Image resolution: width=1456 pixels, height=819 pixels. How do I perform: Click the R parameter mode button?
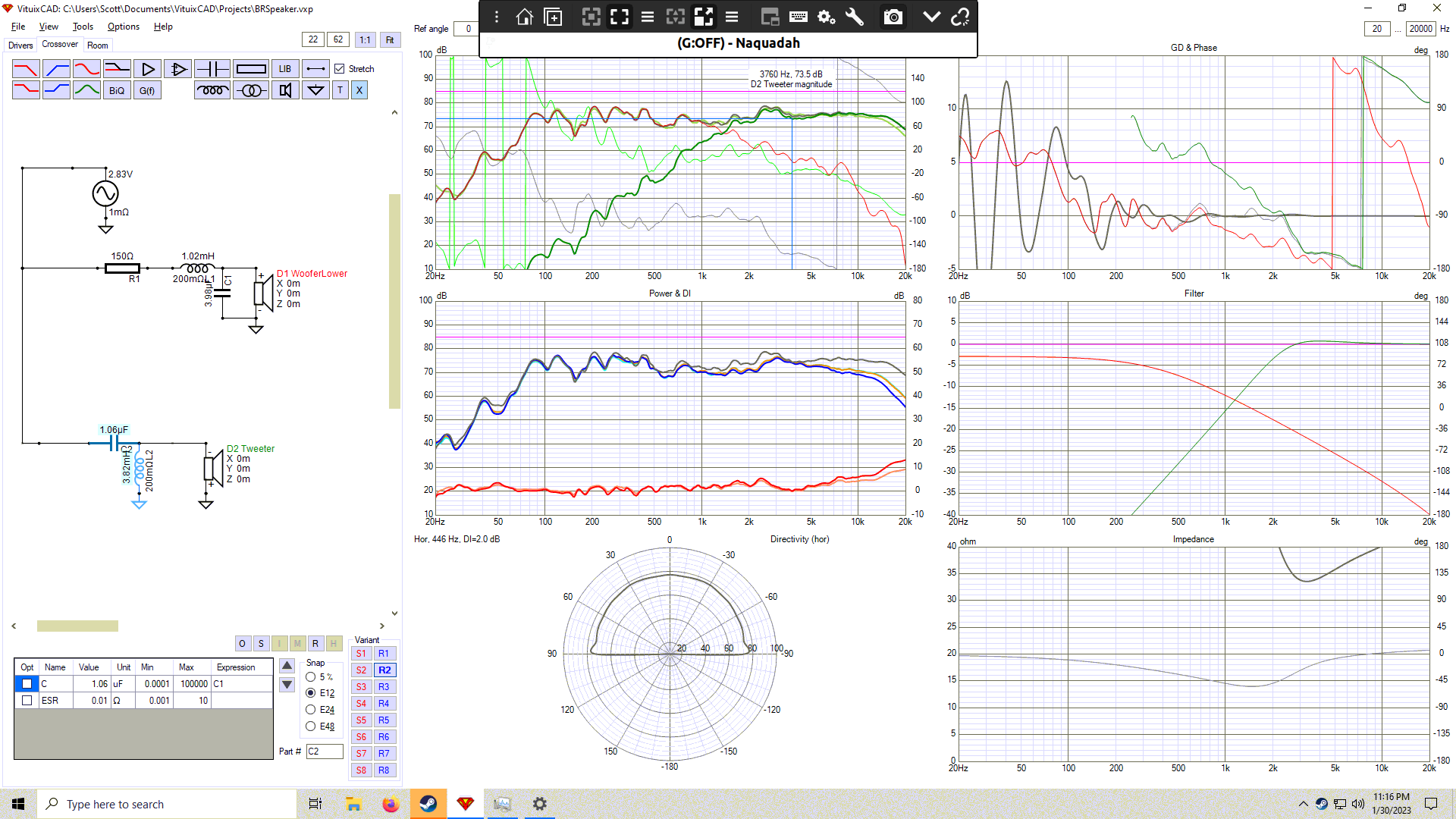[315, 644]
